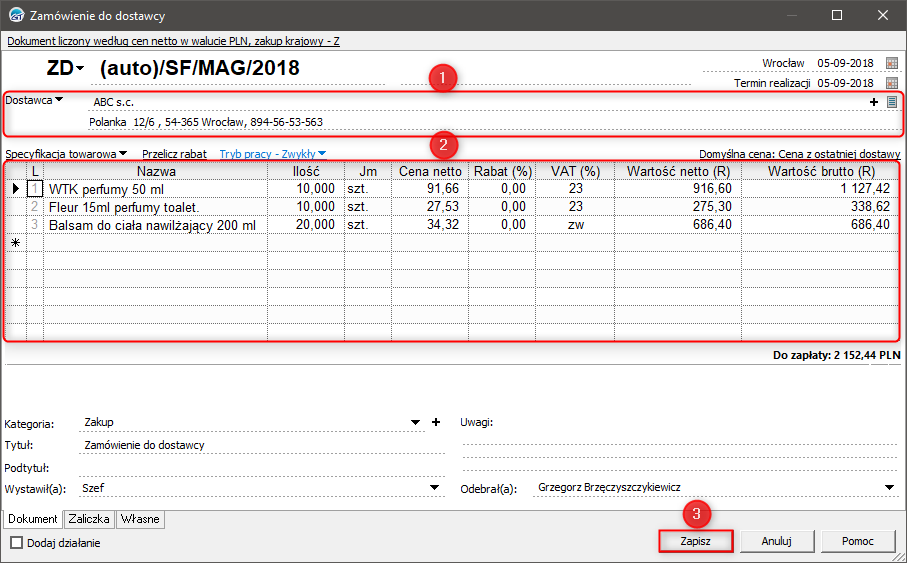Open supplier list icon beside ABC s.c.
Screen dimensions: 907x563
(x=891, y=102)
